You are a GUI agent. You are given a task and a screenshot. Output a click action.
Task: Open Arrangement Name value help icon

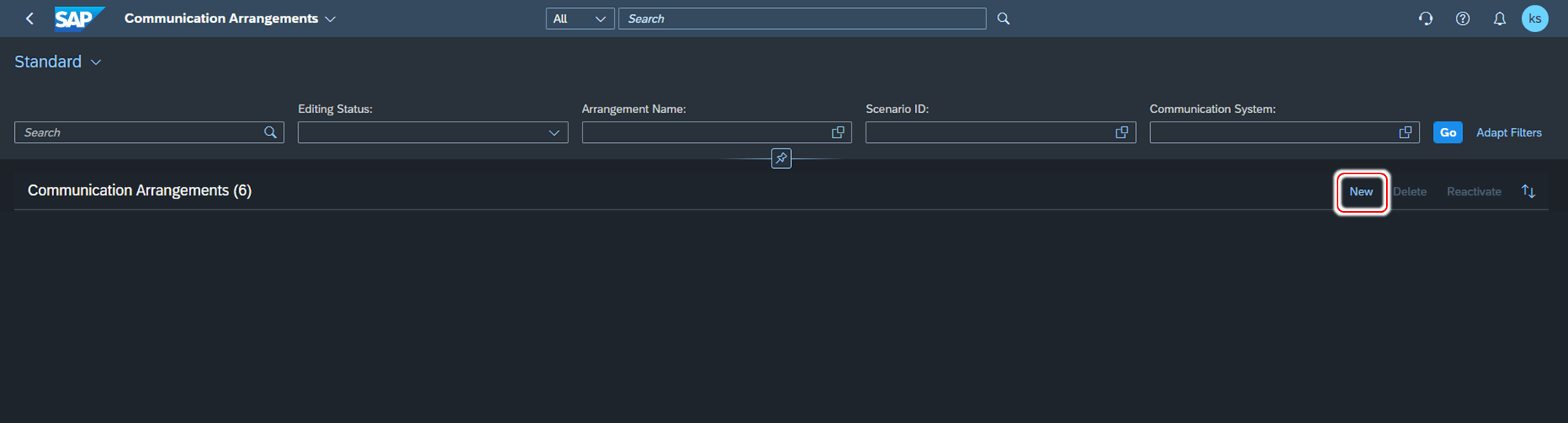pyautogui.click(x=838, y=133)
